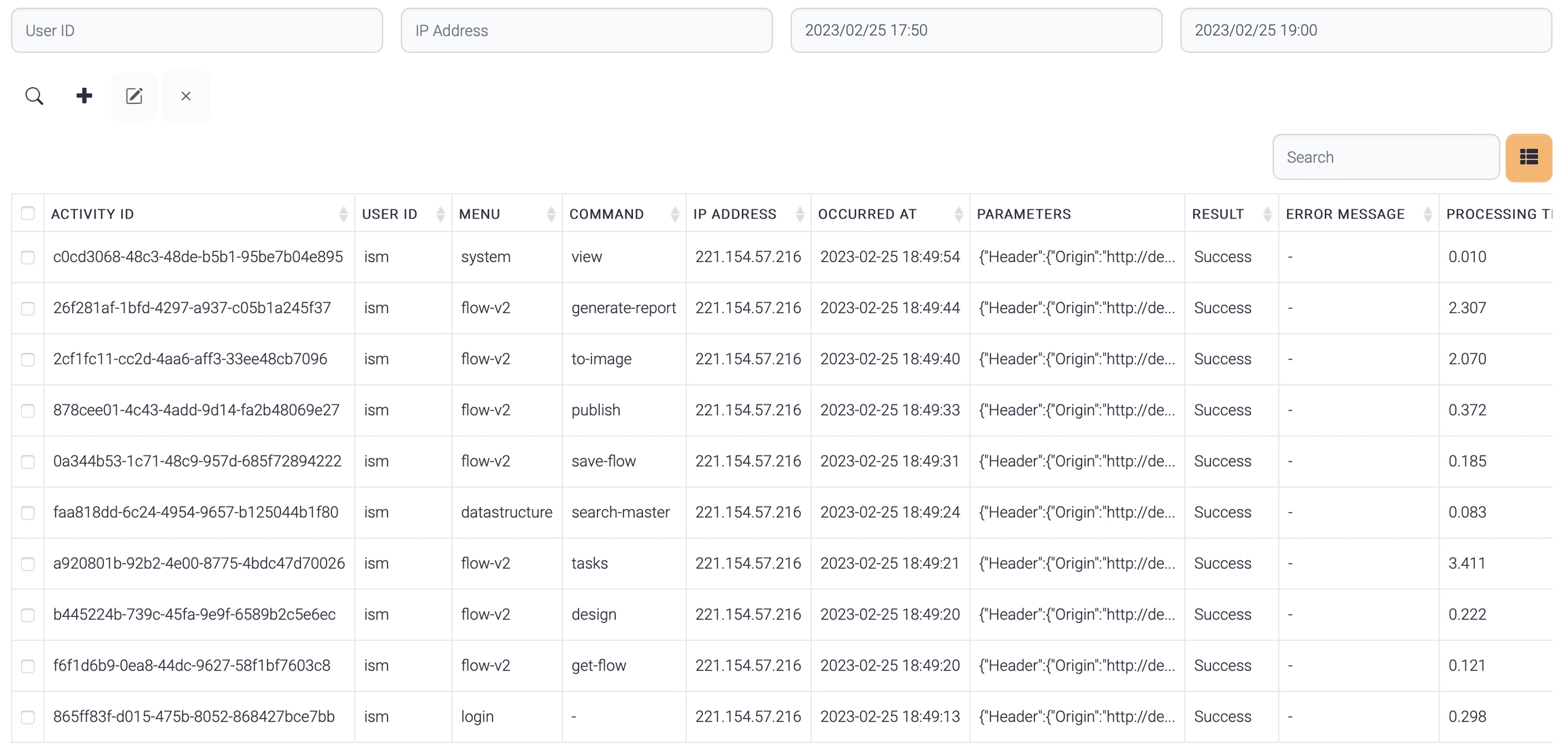This screenshot has height=753, width=1568.
Task: Click the magnifier search icon
Action: point(34,96)
